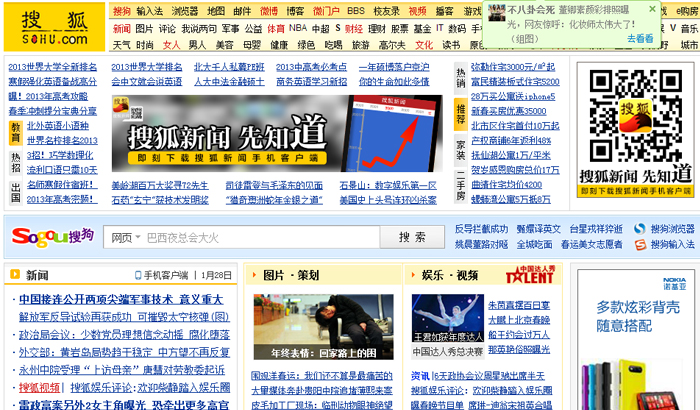700x410 pixels.
Task: Close the 不八卦会死 notification popup
Action: click(x=652, y=9)
